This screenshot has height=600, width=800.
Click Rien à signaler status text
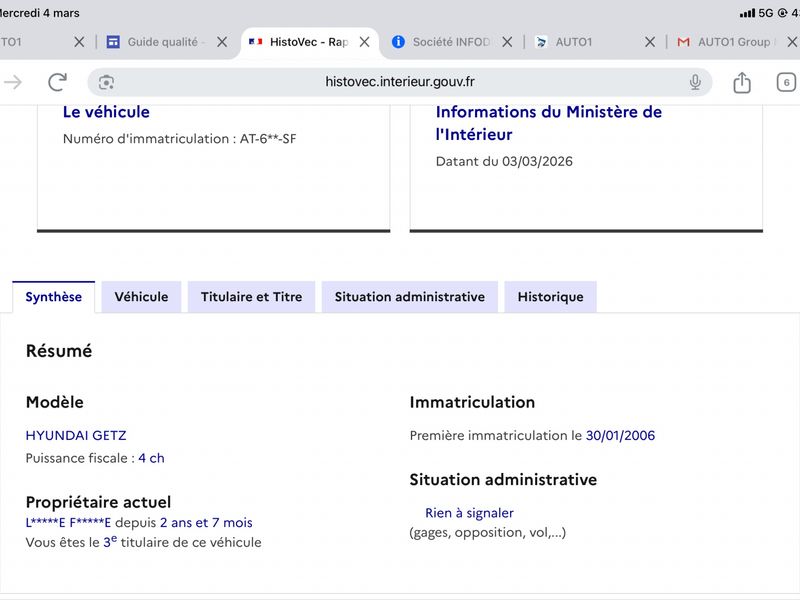tap(469, 513)
